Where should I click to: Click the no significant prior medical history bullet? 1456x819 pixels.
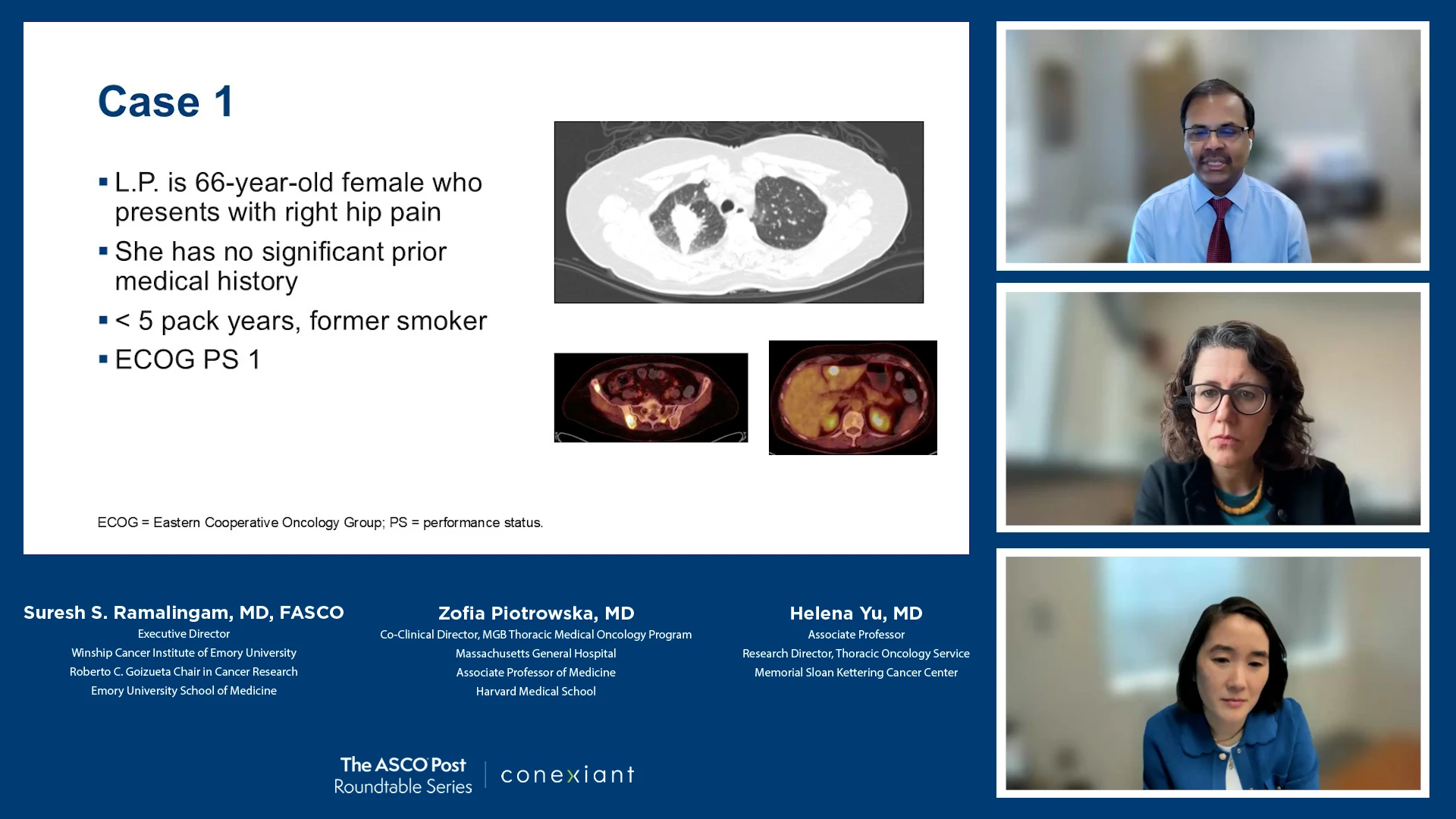click(x=281, y=266)
